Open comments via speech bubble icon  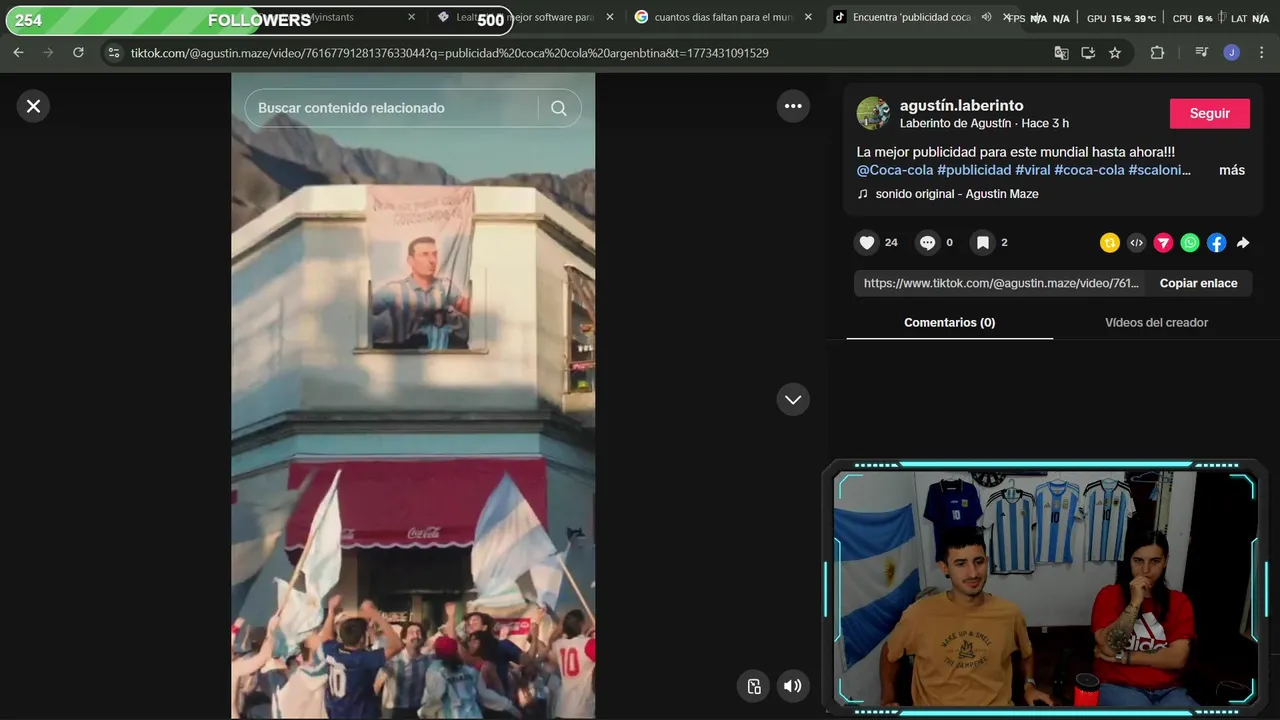927,242
